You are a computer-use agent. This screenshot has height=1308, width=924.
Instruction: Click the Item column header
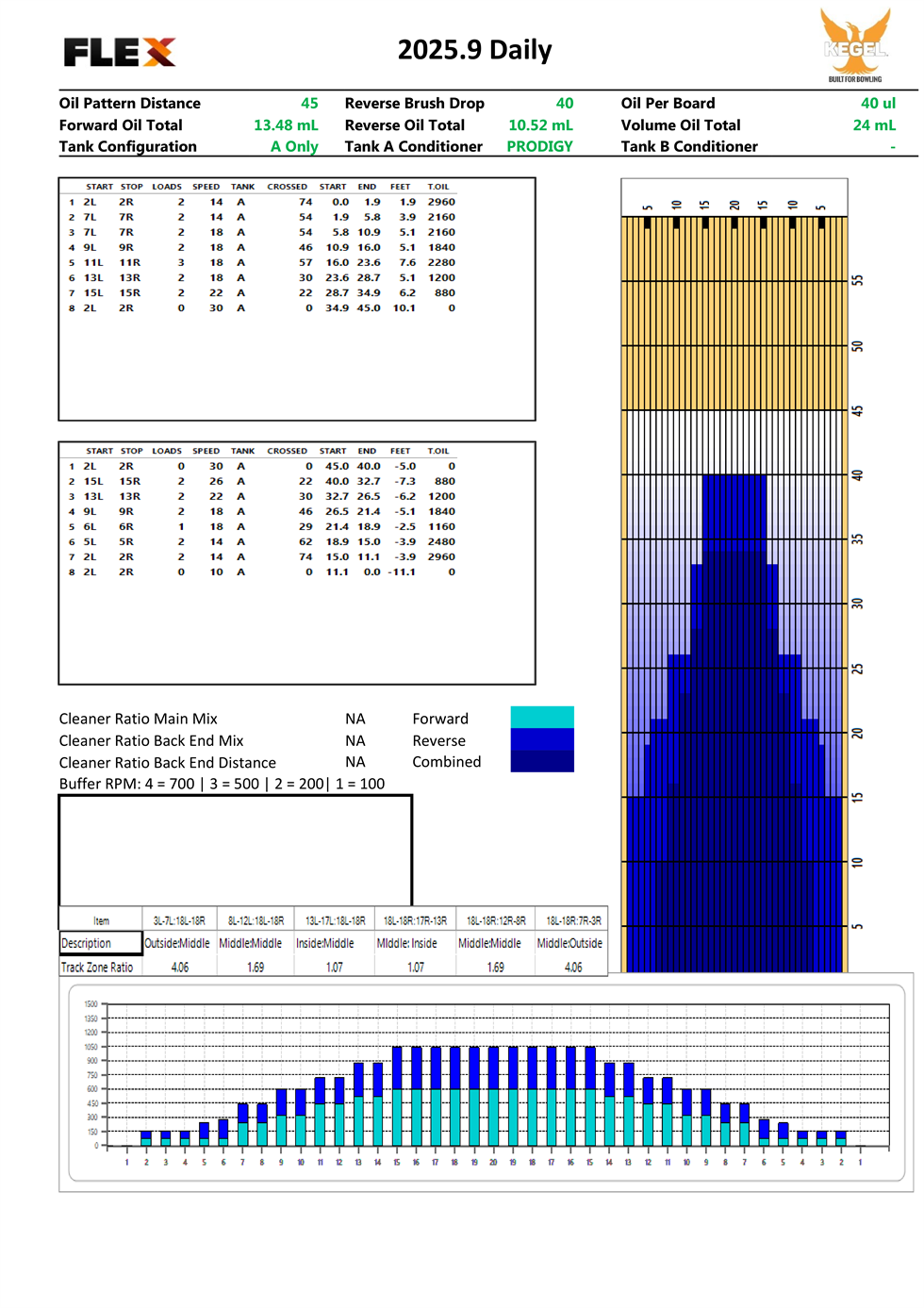click(101, 920)
